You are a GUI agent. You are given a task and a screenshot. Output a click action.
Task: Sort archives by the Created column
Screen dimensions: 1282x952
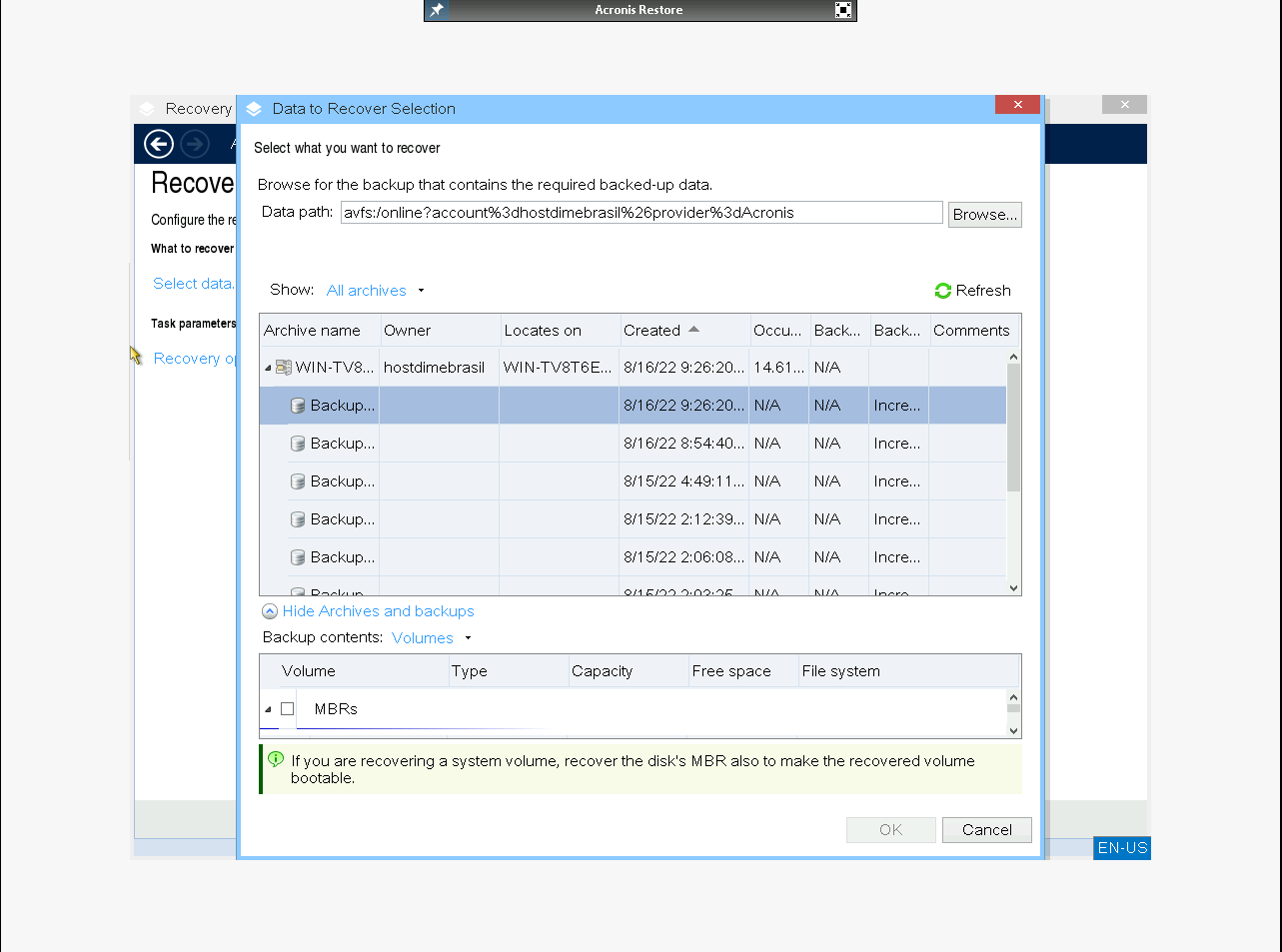684,331
